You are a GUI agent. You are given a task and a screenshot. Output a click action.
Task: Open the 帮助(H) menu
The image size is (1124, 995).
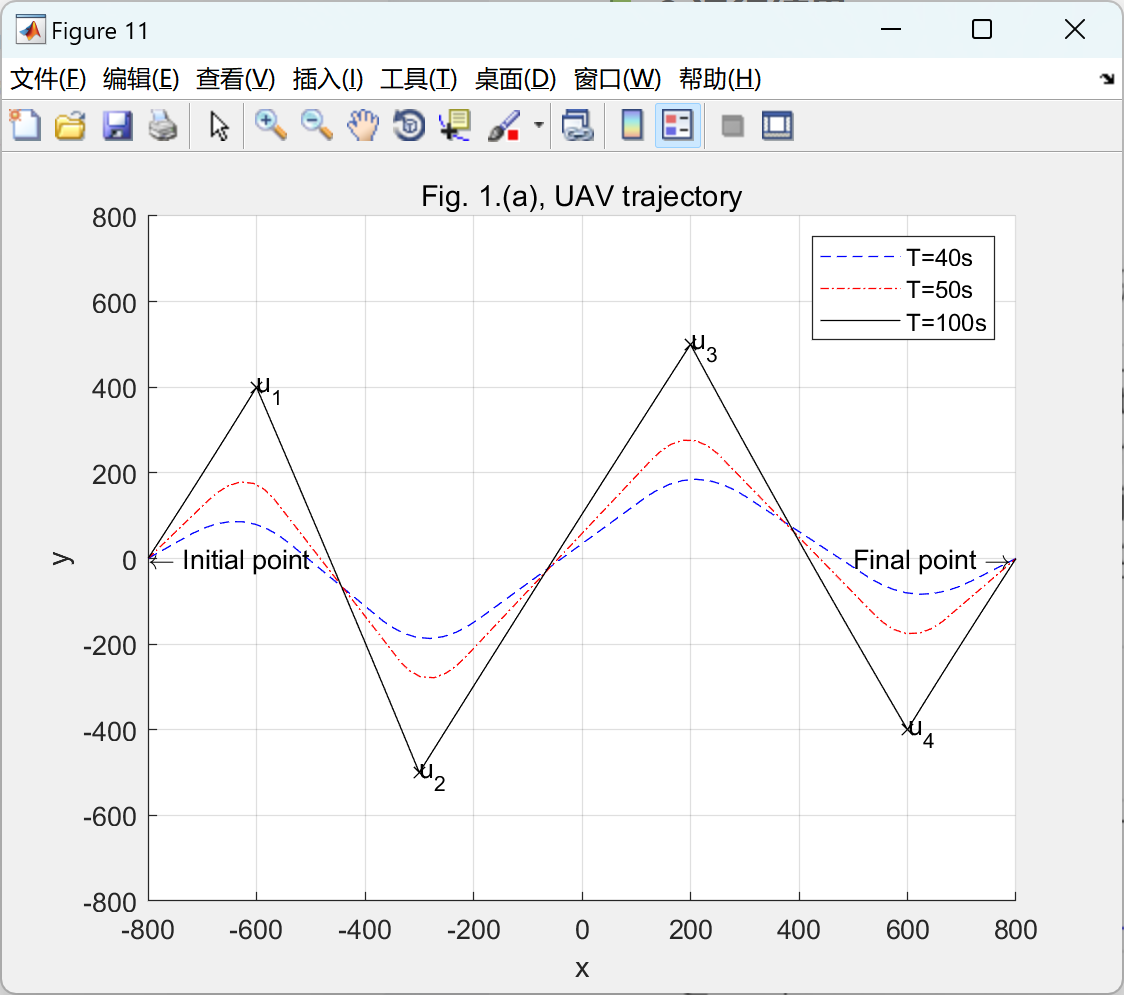click(720, 78)
